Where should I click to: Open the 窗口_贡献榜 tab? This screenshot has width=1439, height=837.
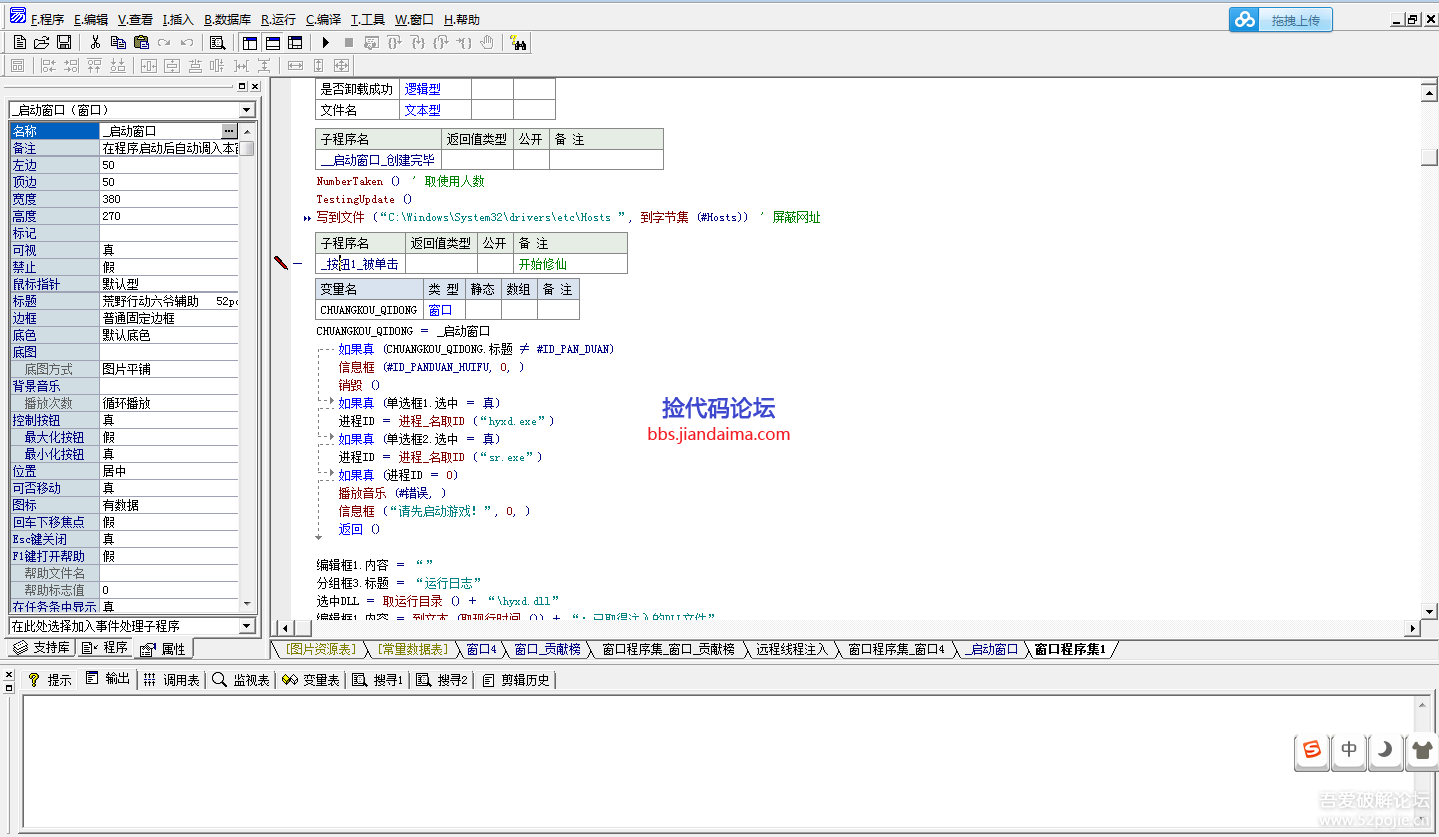point(547,650)
